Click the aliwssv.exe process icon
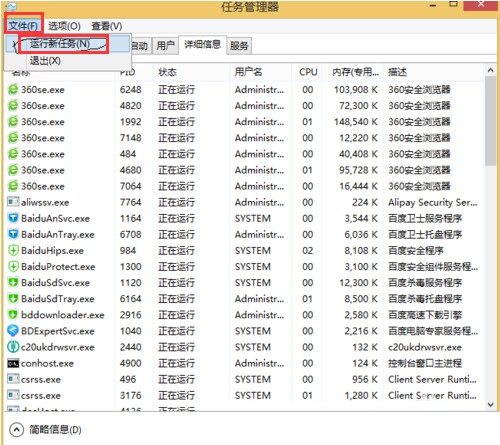500x445 pixels. 13,202
